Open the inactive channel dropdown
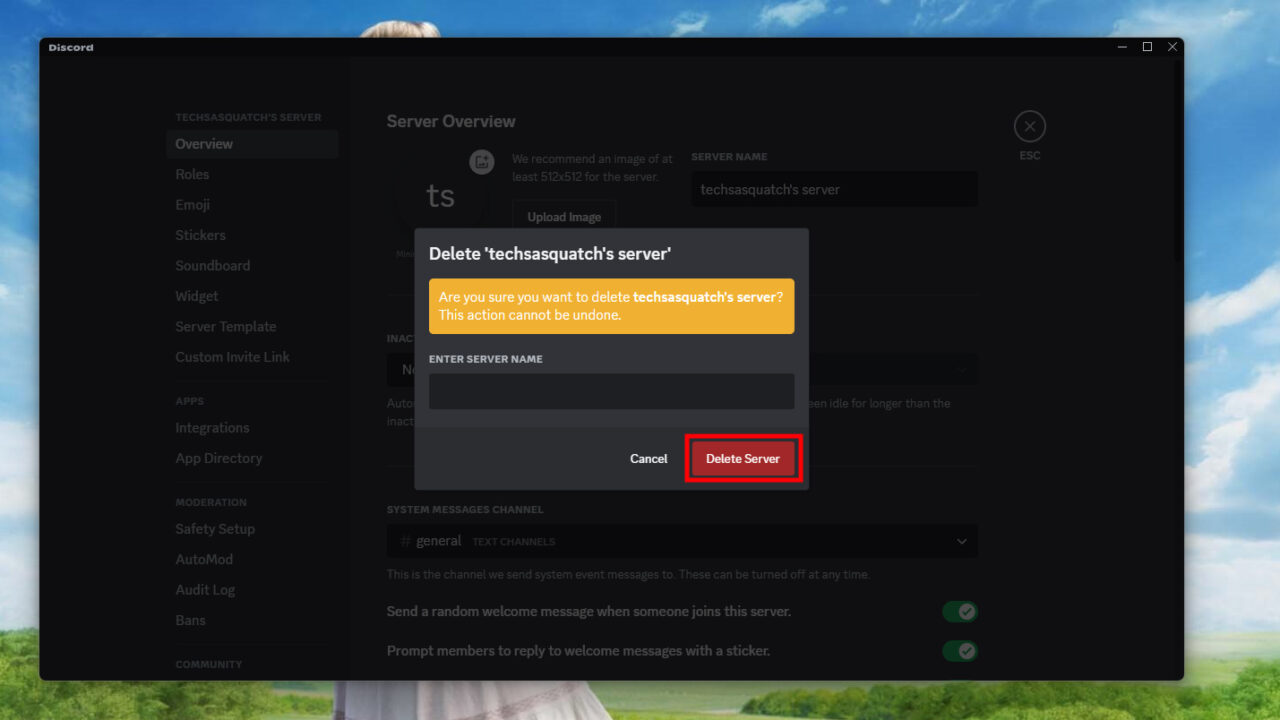Viewport: 1280px width, 720px height. tap(961, 369)
